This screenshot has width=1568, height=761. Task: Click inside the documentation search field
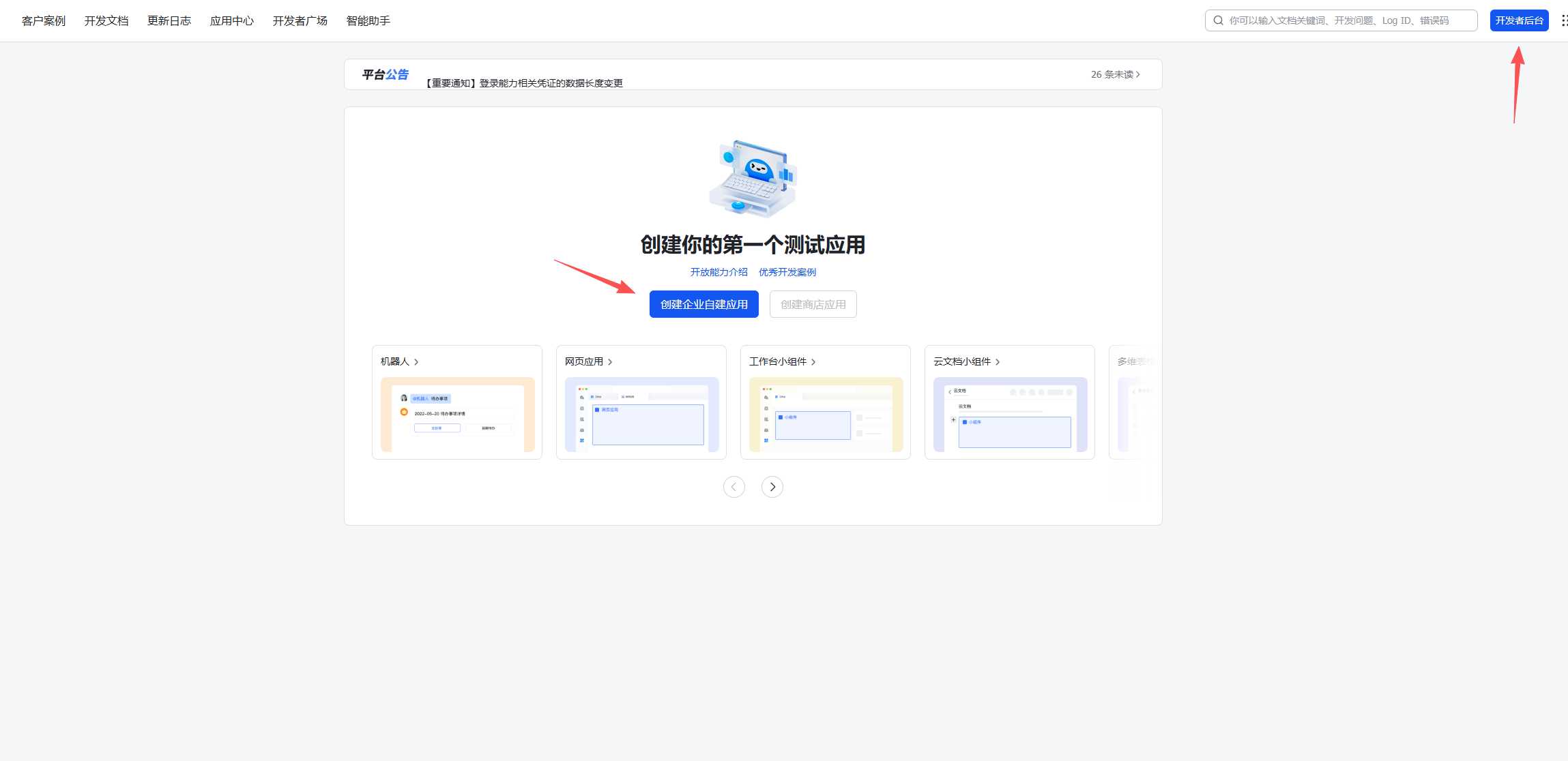1337,20
